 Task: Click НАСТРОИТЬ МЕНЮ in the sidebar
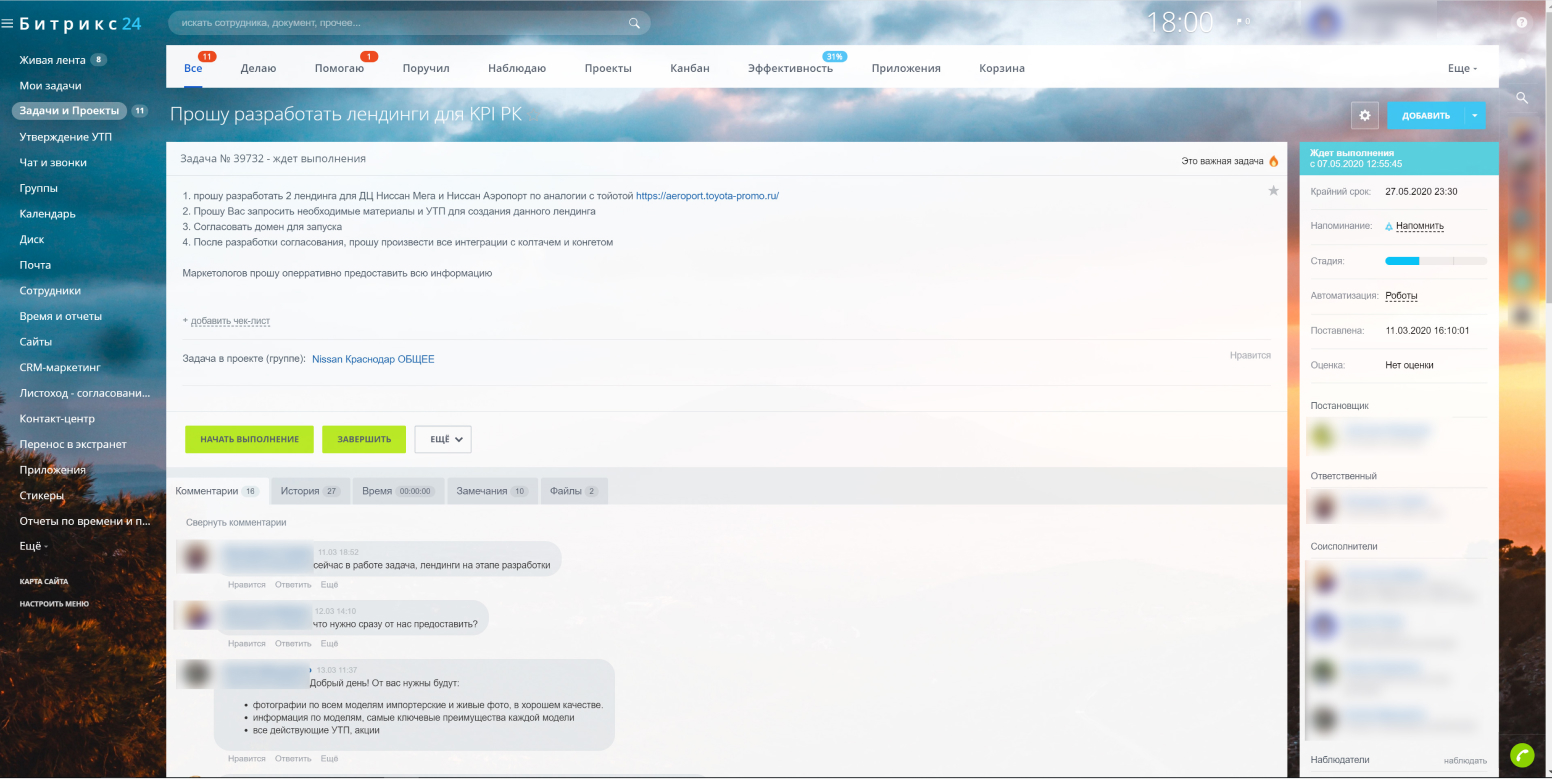pos(54,604)
